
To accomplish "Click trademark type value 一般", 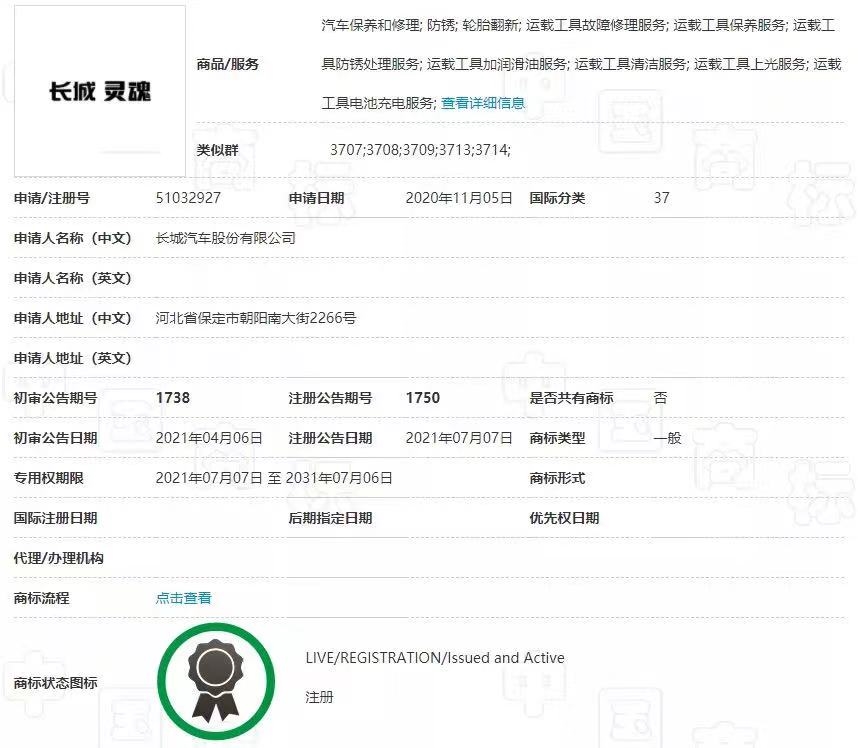I will click(x=667, y=438).
